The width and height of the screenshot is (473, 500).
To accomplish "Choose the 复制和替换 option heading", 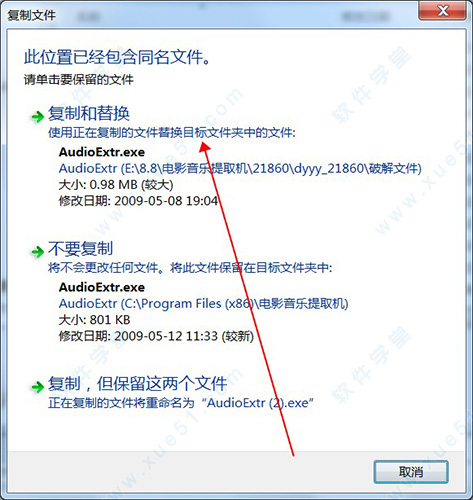I will (x=89, y=113).
